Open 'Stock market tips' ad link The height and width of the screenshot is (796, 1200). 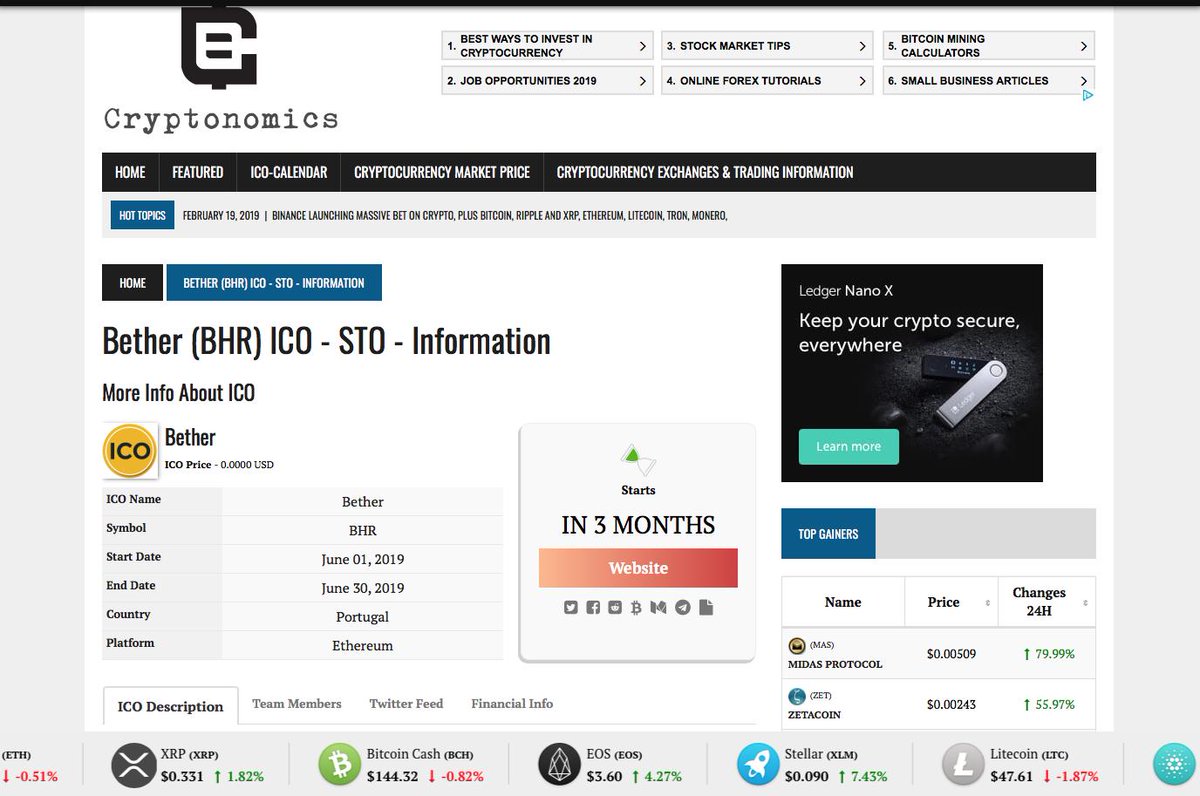pos(767,46)
